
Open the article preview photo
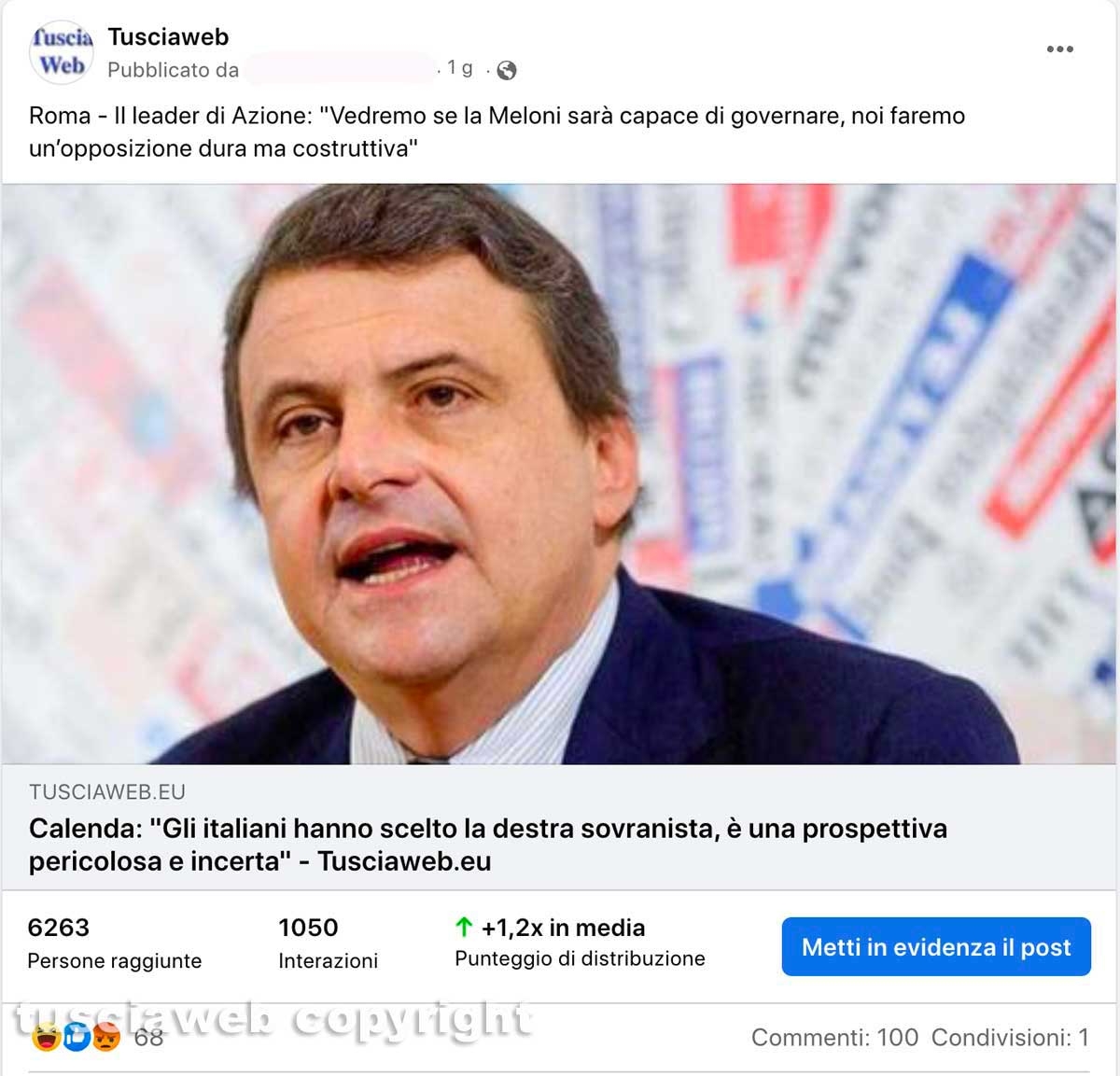560,474
